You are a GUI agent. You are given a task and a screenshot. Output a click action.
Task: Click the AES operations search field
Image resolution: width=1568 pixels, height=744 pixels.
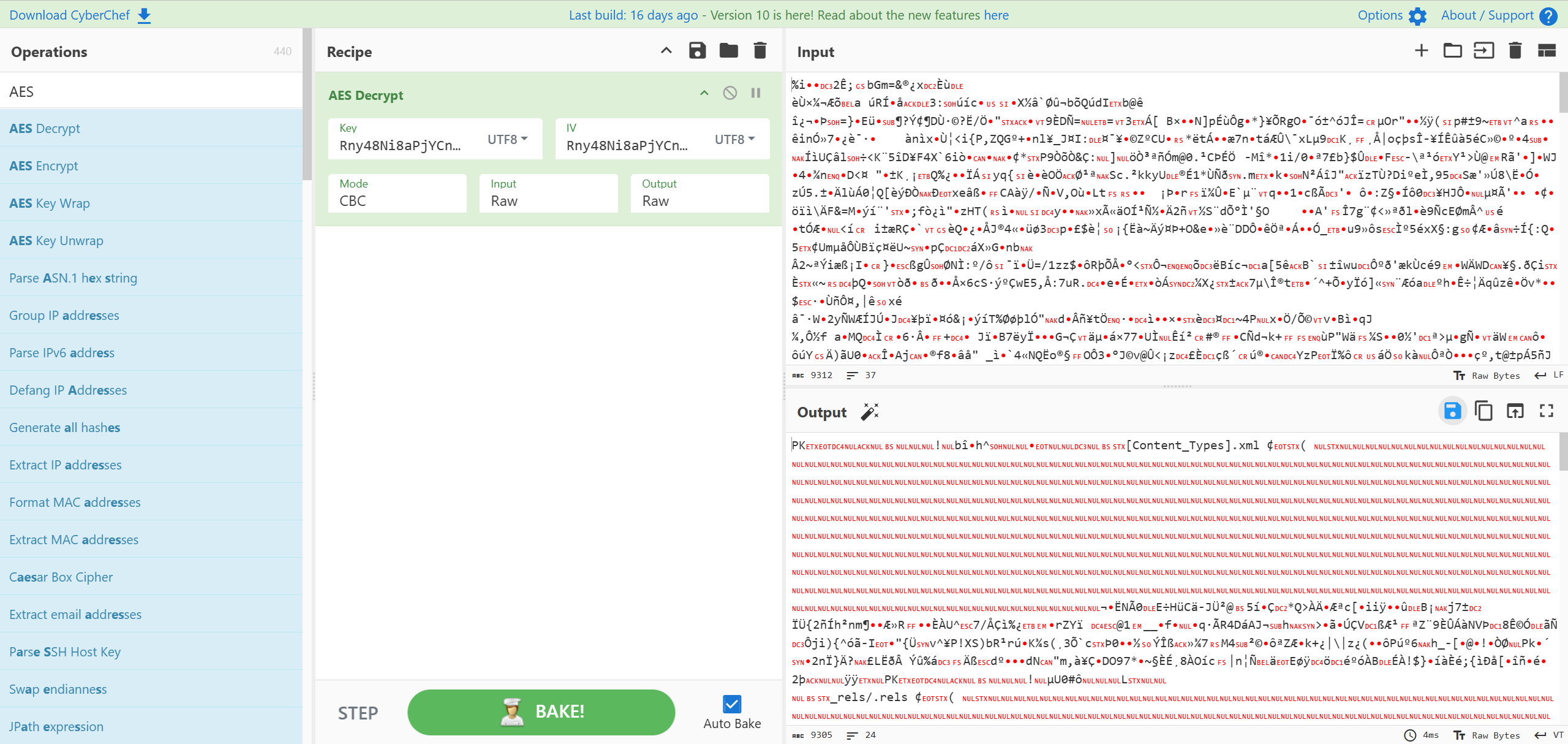click(151, 91)
